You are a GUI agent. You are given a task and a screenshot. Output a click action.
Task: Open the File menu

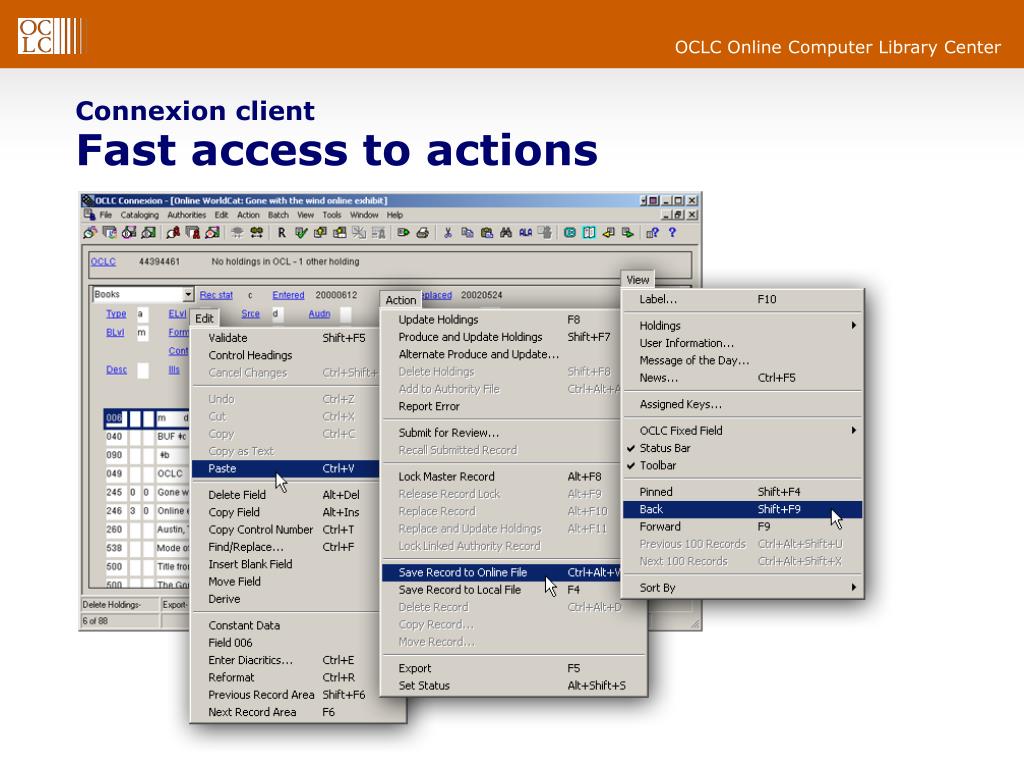[106, 215]
